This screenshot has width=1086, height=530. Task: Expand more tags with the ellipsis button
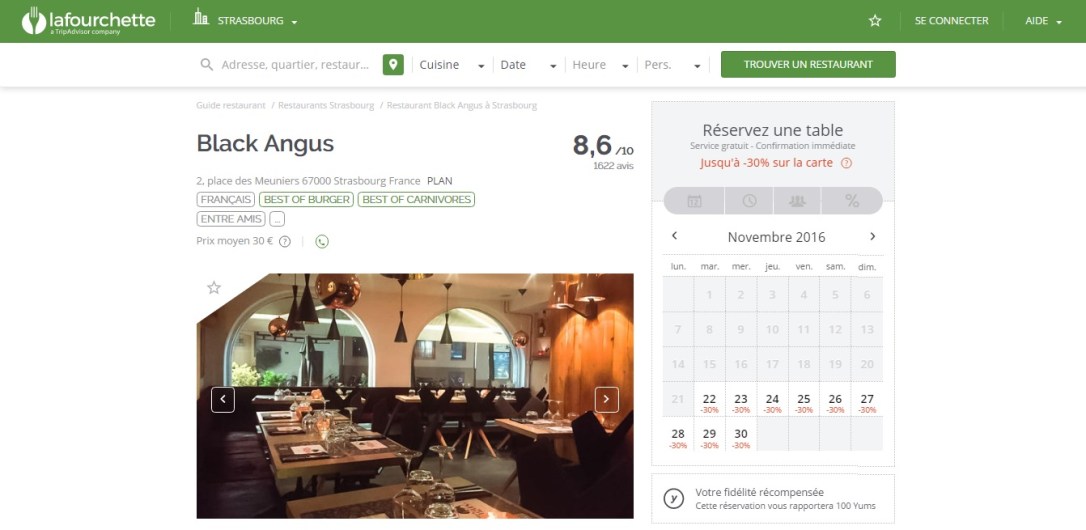(277, 219)
